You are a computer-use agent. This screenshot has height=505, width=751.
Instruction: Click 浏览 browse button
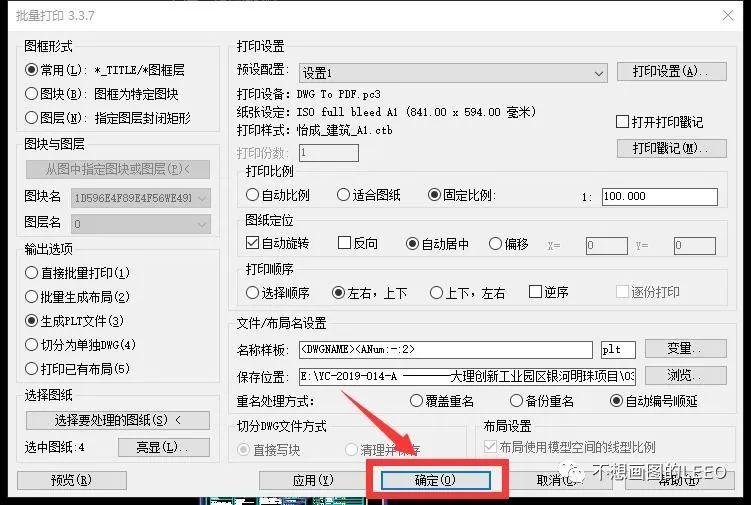(685, 375)
